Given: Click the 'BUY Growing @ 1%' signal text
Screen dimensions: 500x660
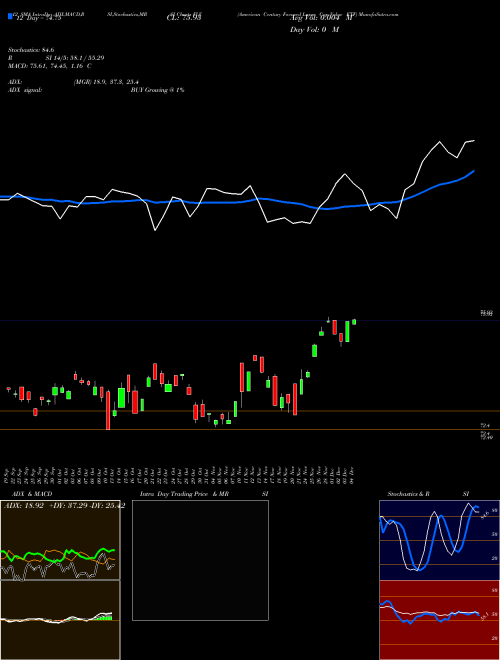Looking at the screenshot, I should point(157,90).
